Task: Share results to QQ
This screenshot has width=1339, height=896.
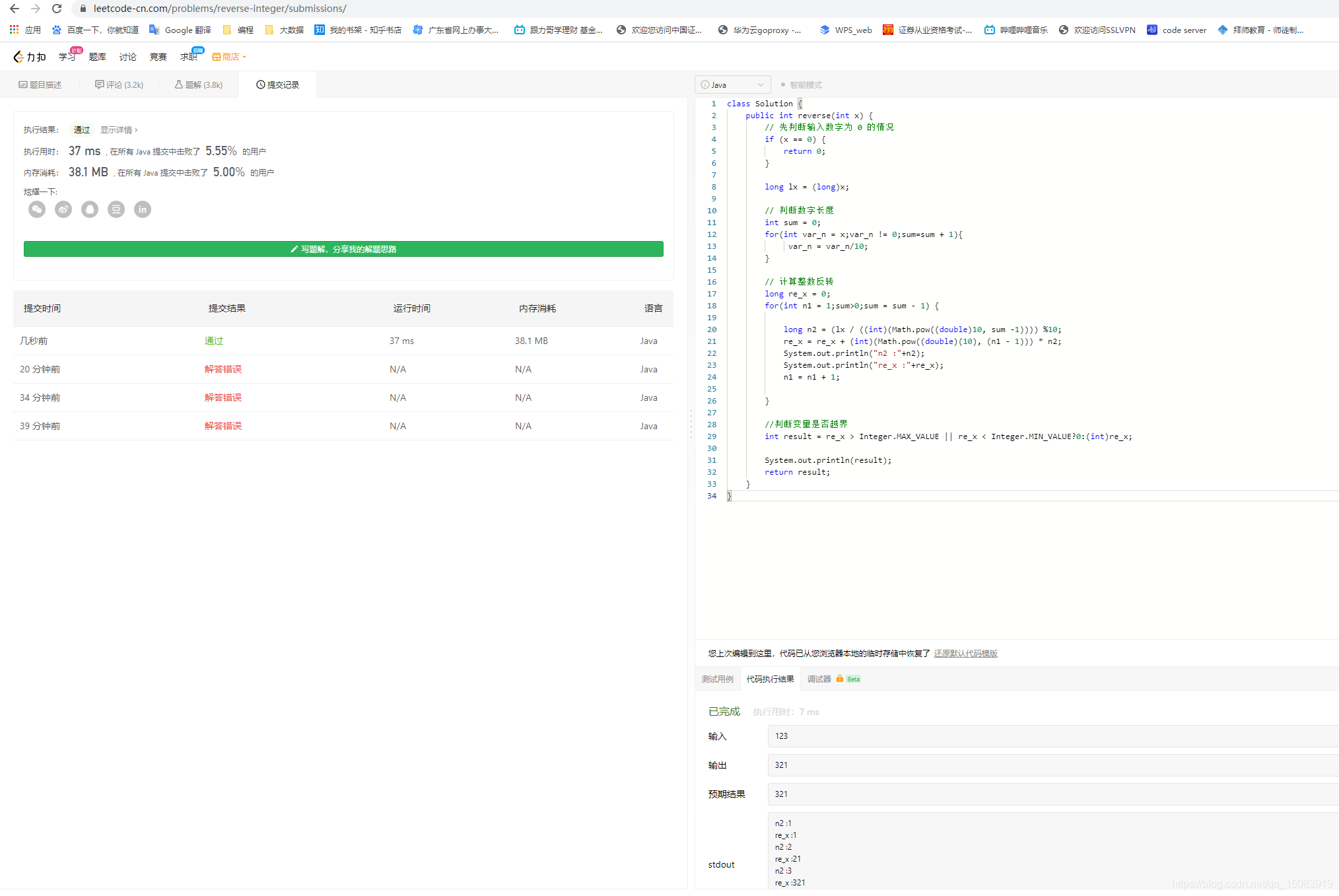Action: click(x=89, y=209)
